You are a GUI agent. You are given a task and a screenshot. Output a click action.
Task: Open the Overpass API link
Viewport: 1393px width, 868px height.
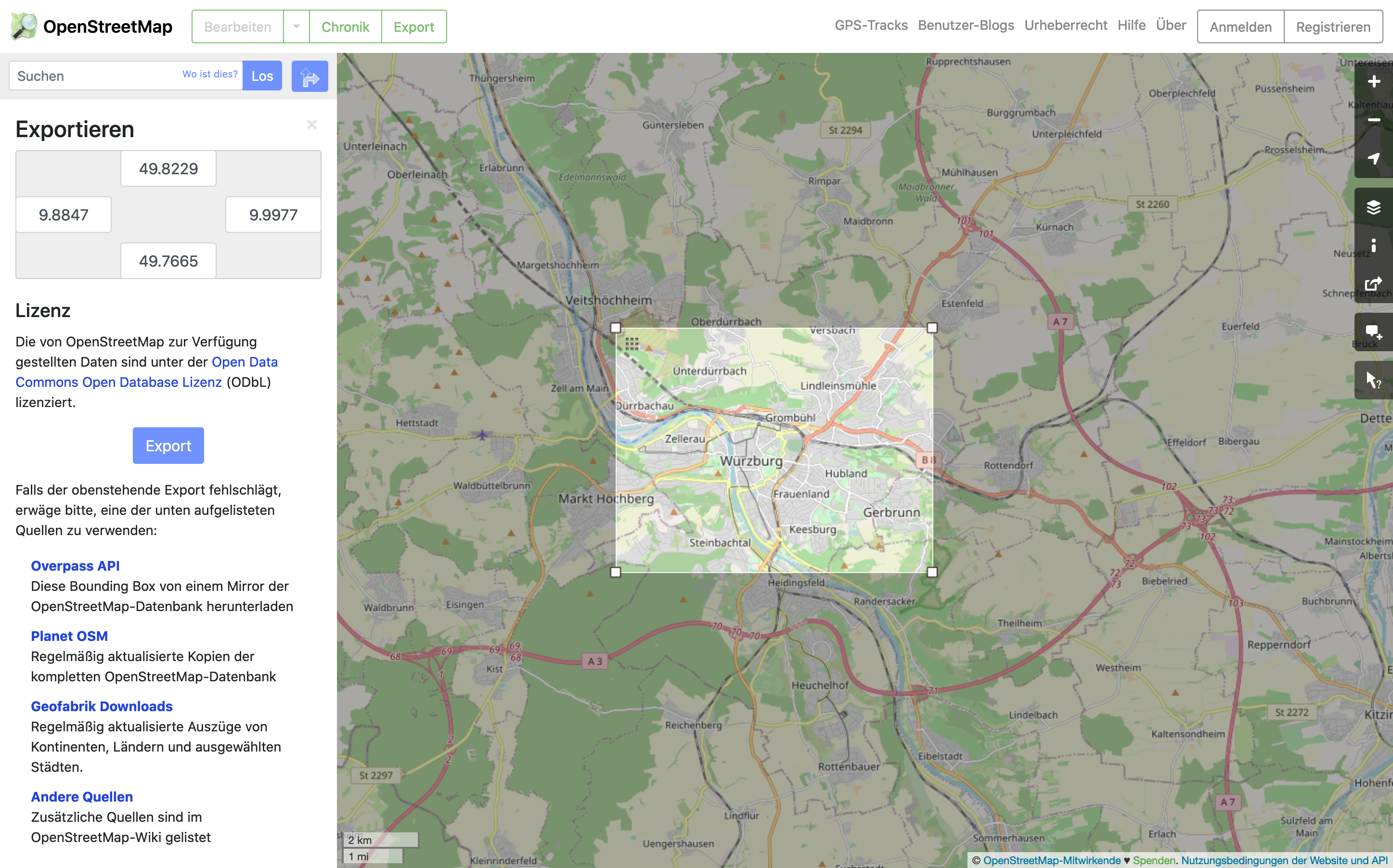tap(75, 565)
